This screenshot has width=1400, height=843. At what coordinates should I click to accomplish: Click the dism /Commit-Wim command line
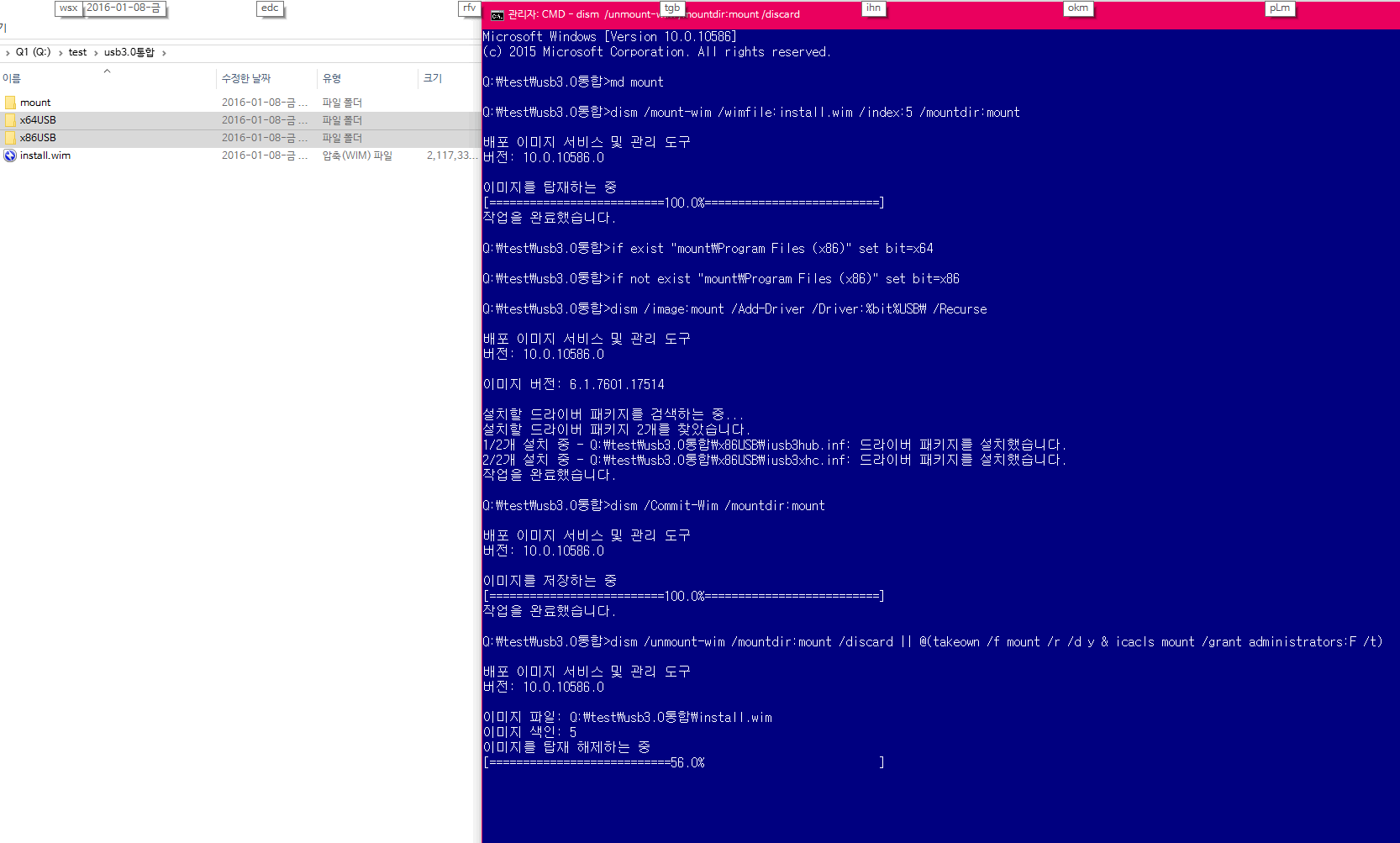(654, 506)
